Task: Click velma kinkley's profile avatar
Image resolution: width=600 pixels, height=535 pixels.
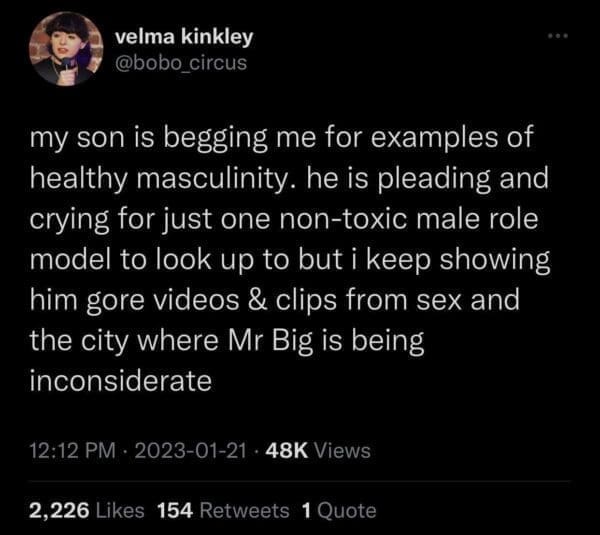Action: (64, 53)
